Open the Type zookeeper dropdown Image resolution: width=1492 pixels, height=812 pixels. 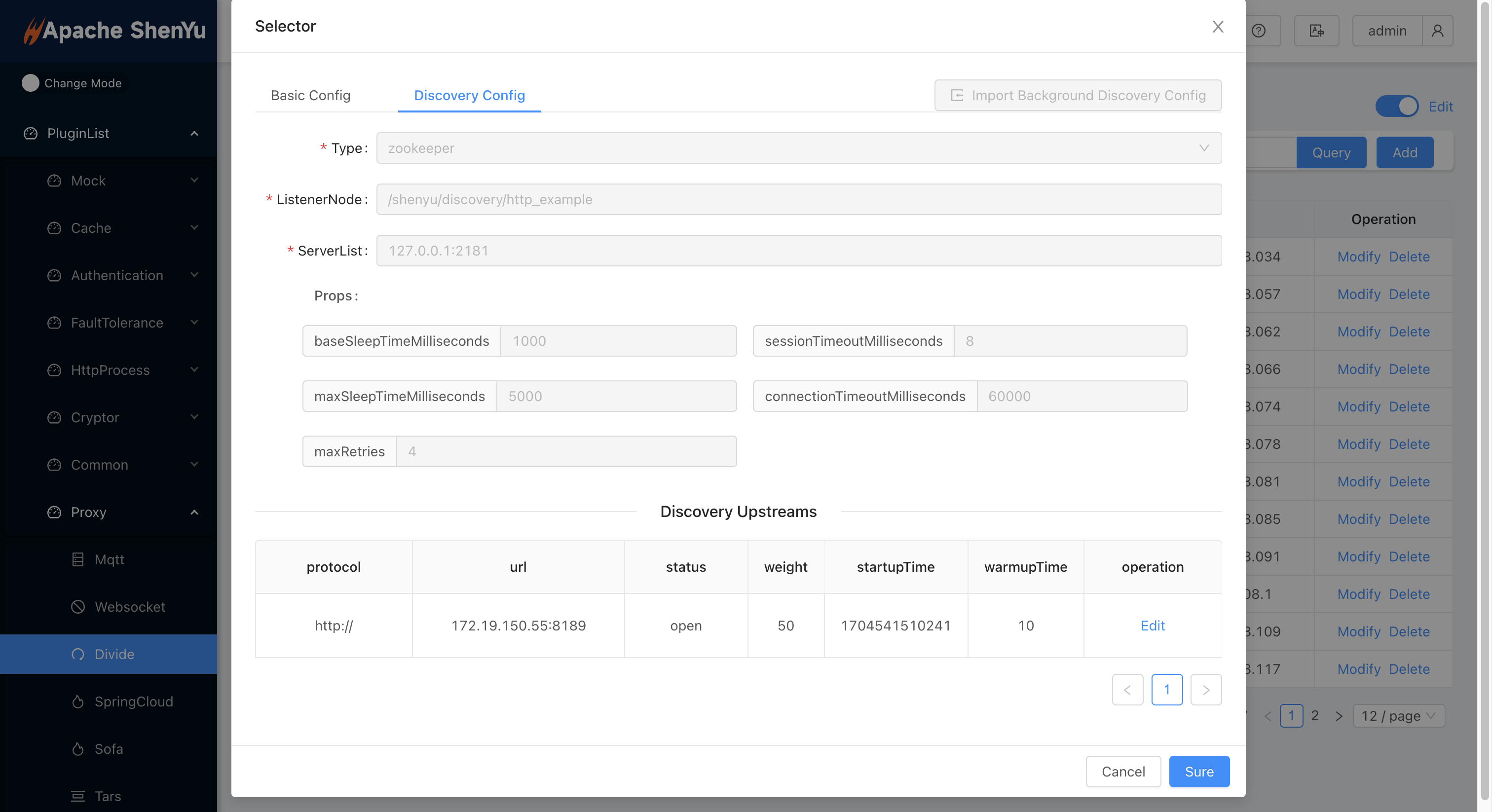(x=798, y=148)
